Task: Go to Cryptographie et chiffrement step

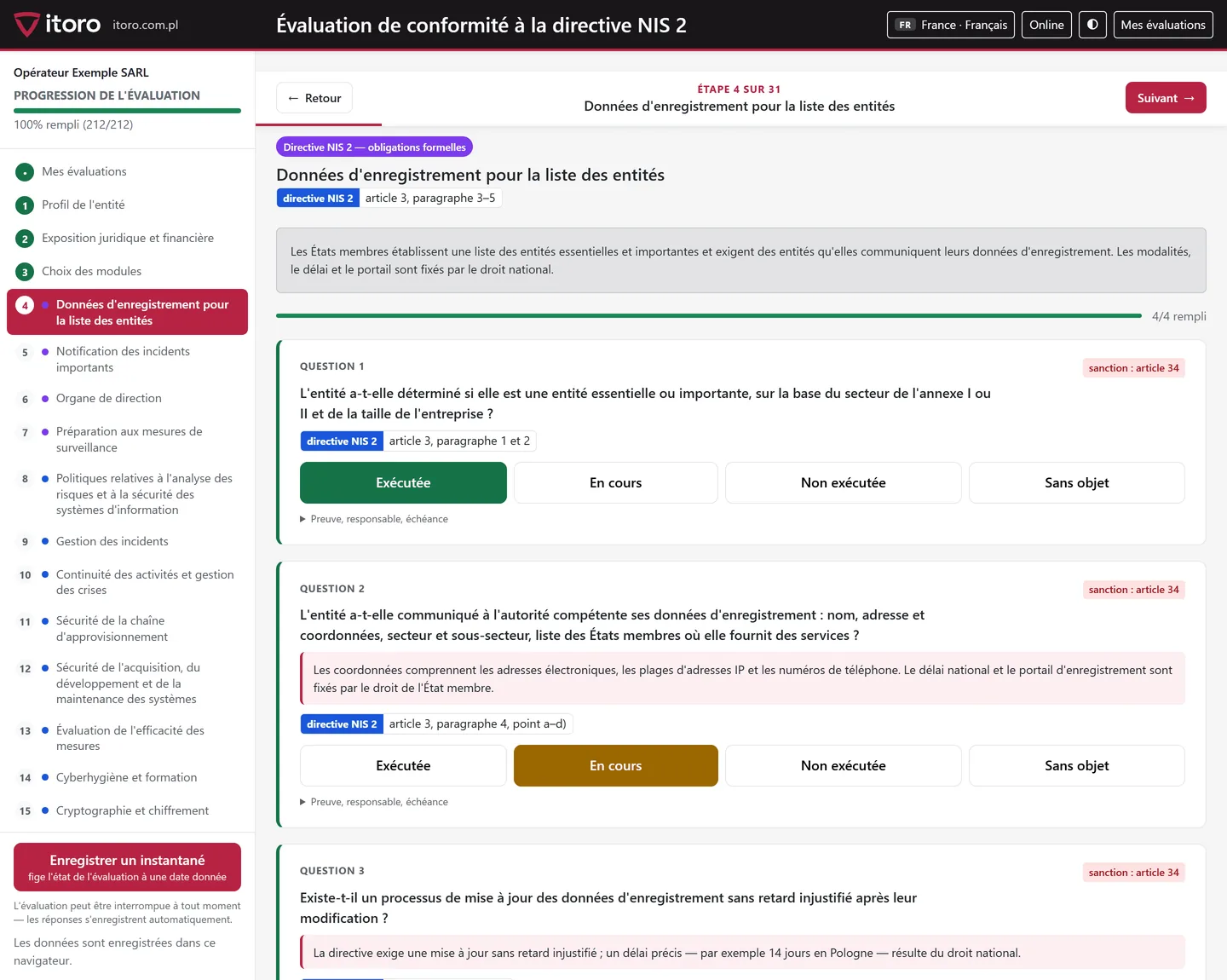Action: [x=127, y=810]
